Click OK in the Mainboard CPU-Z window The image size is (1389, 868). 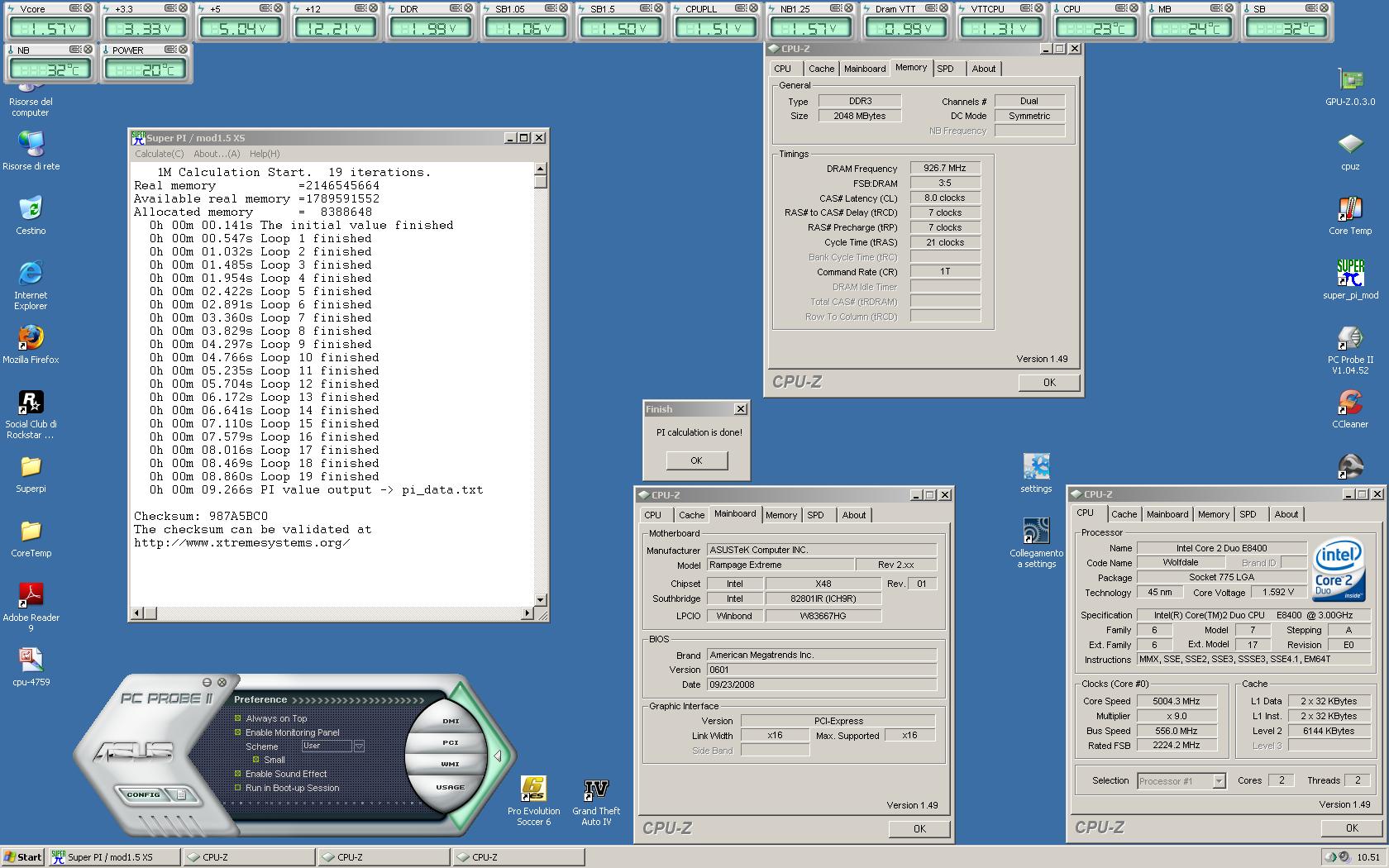[919, 828]
